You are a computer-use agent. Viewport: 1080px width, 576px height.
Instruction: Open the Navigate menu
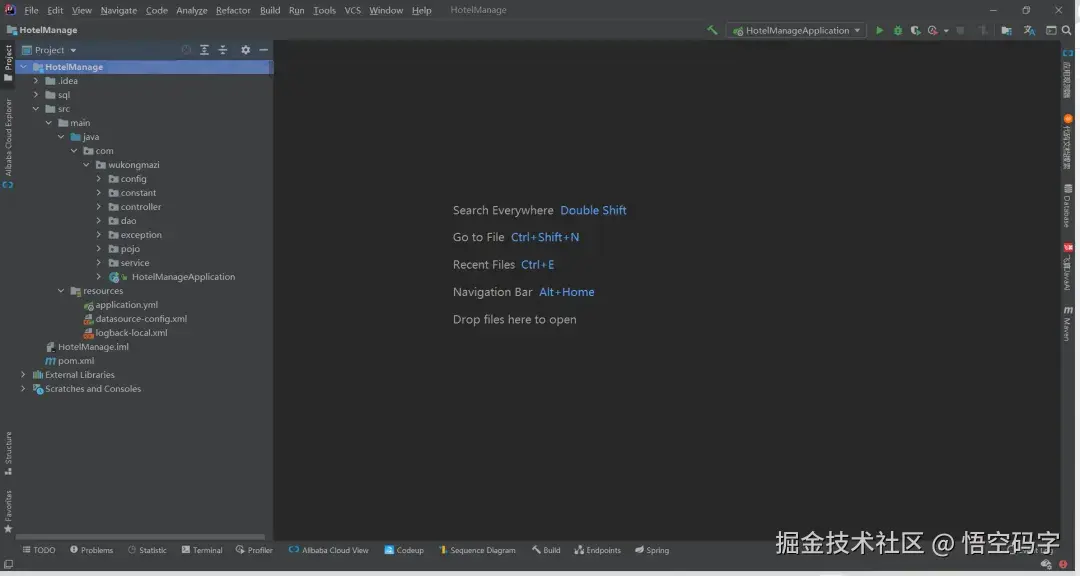coord(118,10)
